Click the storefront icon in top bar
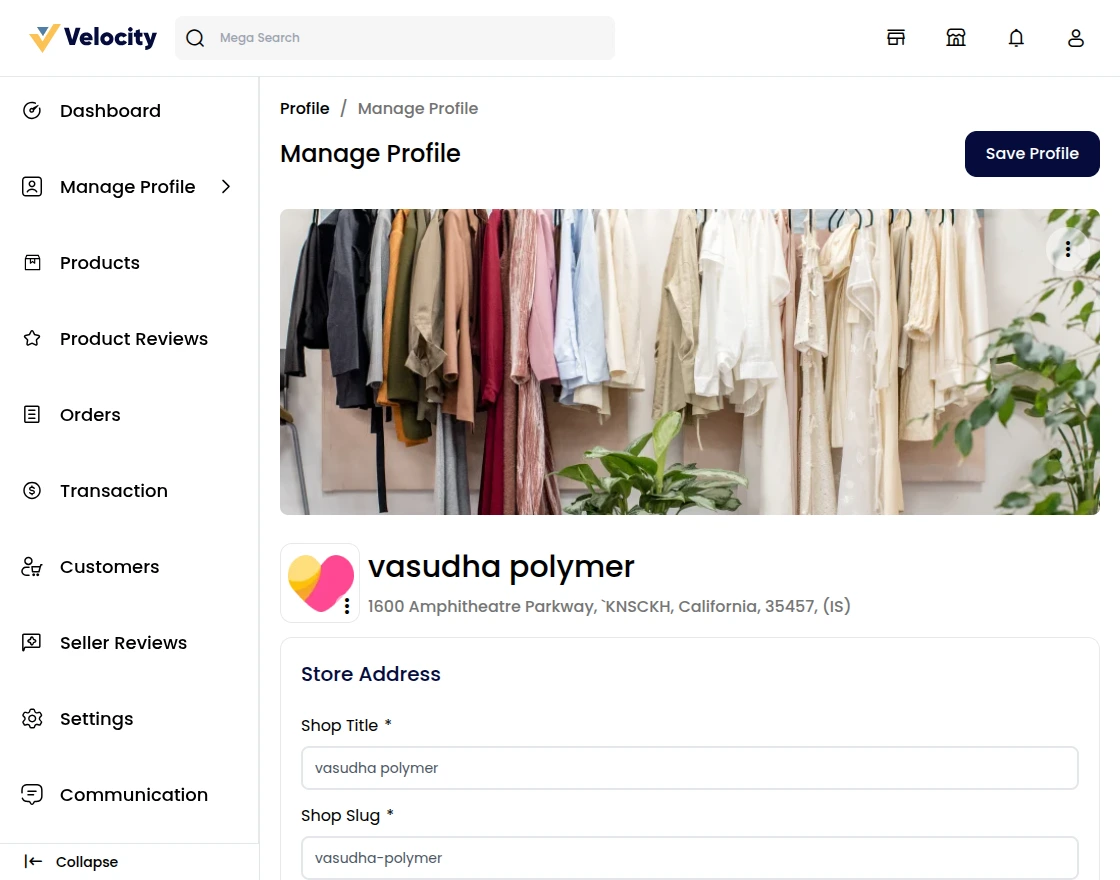 coord(956,37)
